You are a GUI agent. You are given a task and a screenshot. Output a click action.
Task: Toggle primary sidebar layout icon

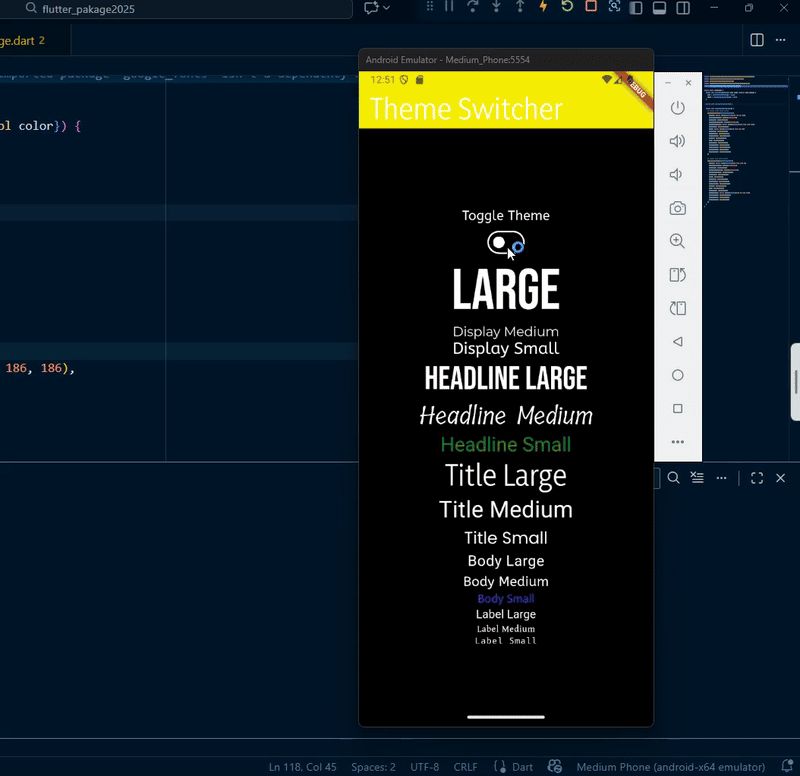tap(636, 8)
